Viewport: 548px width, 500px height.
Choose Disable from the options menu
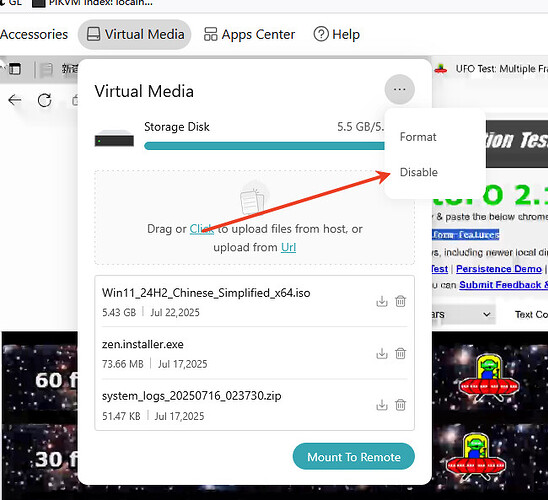click(x=419, y=172)
